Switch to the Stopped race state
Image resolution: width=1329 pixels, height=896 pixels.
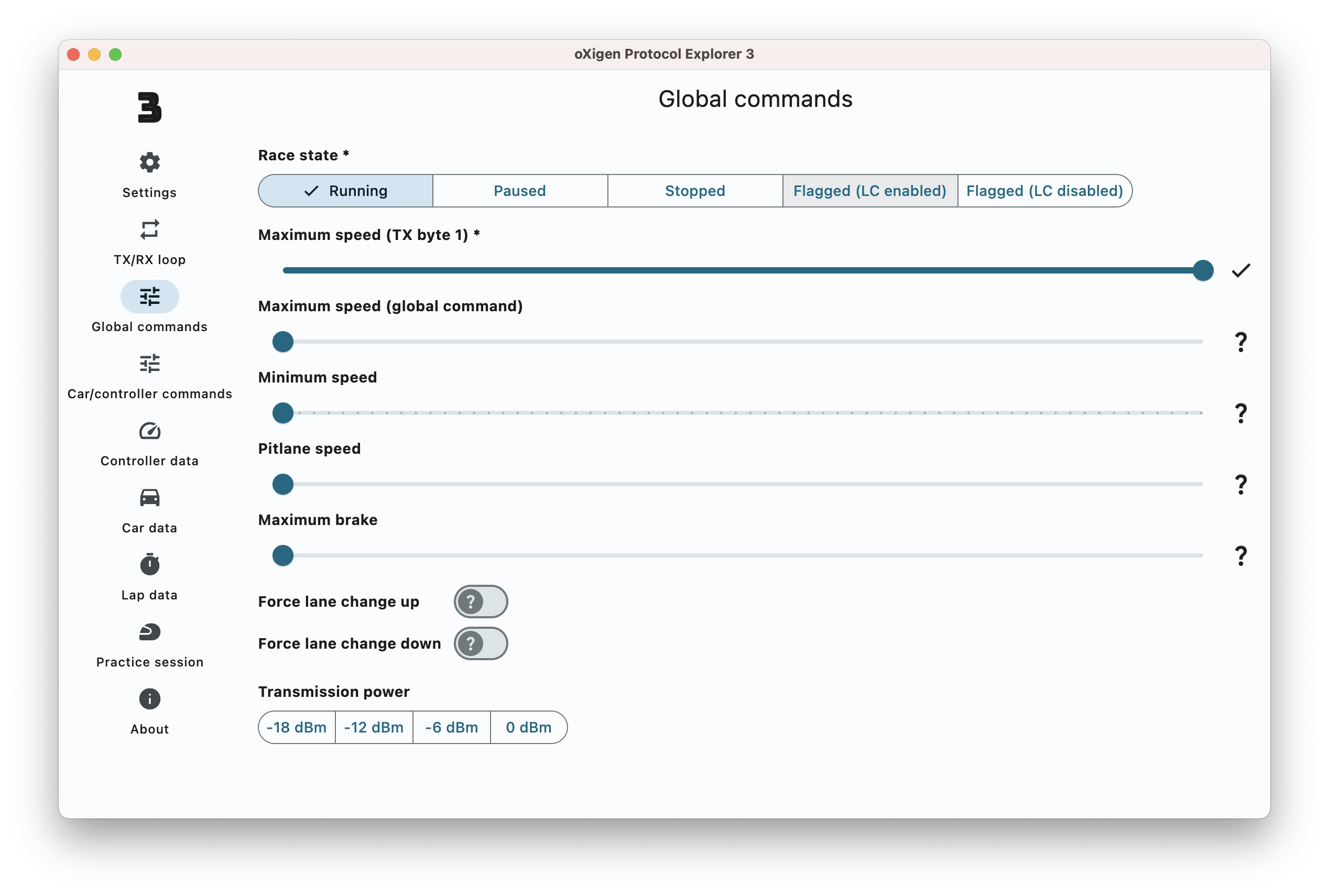click(694, 190)
